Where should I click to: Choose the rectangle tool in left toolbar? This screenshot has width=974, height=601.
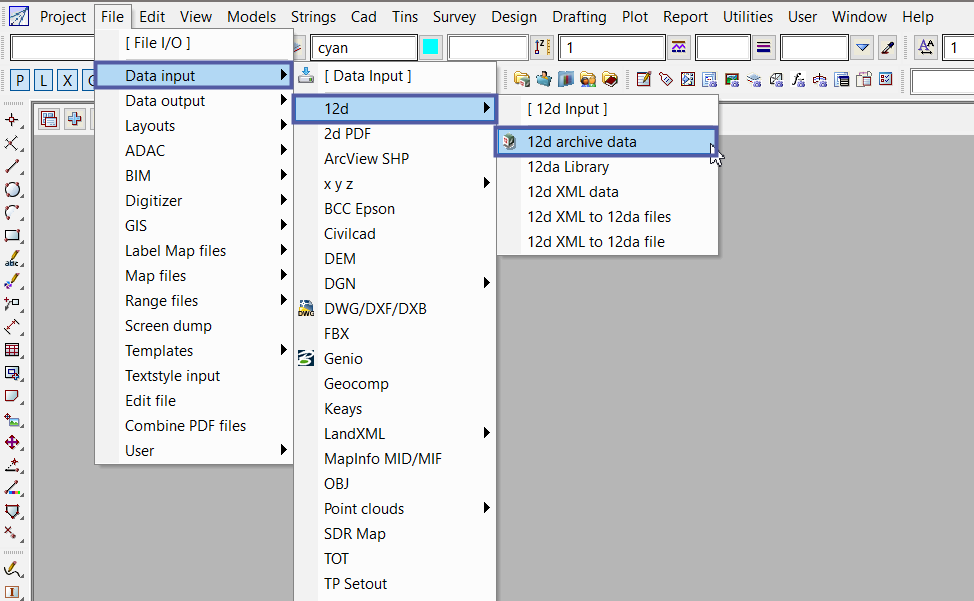click(12, 236)
